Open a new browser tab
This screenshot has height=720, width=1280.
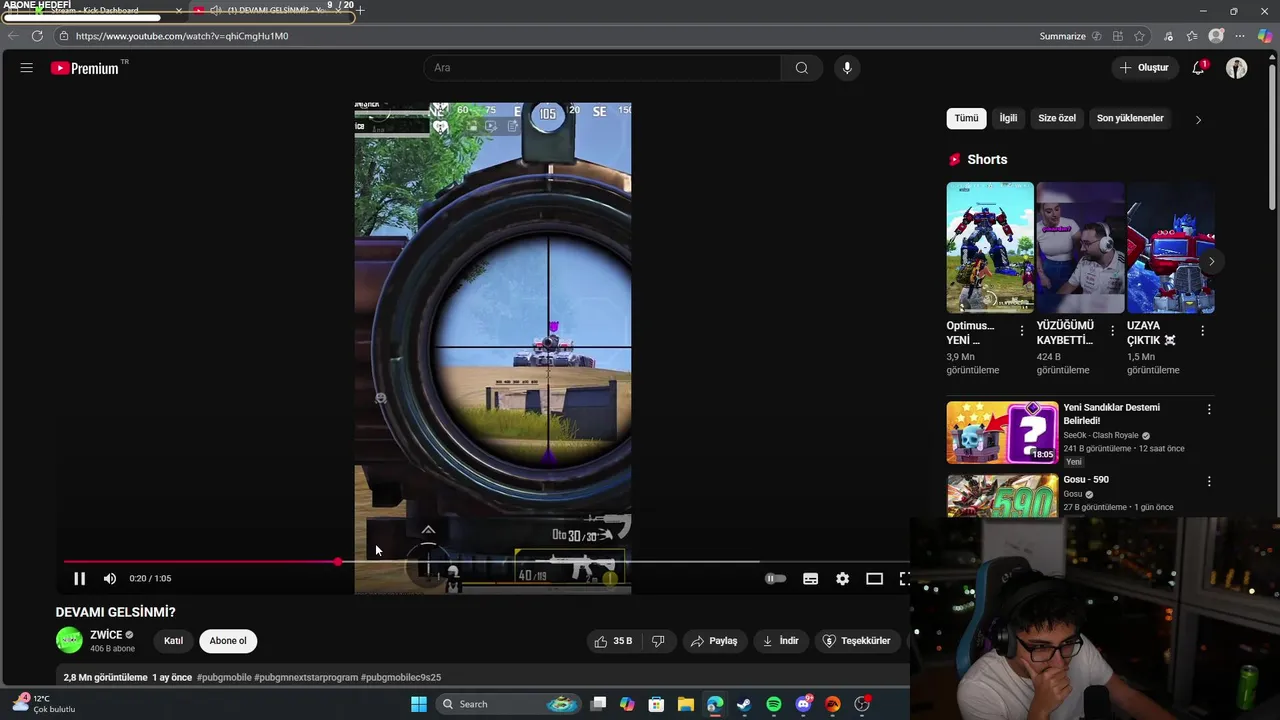point(360,10)
